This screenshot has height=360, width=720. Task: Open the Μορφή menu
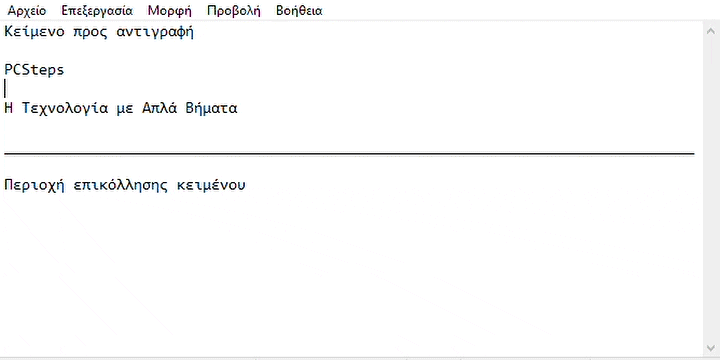click(170, 11)
